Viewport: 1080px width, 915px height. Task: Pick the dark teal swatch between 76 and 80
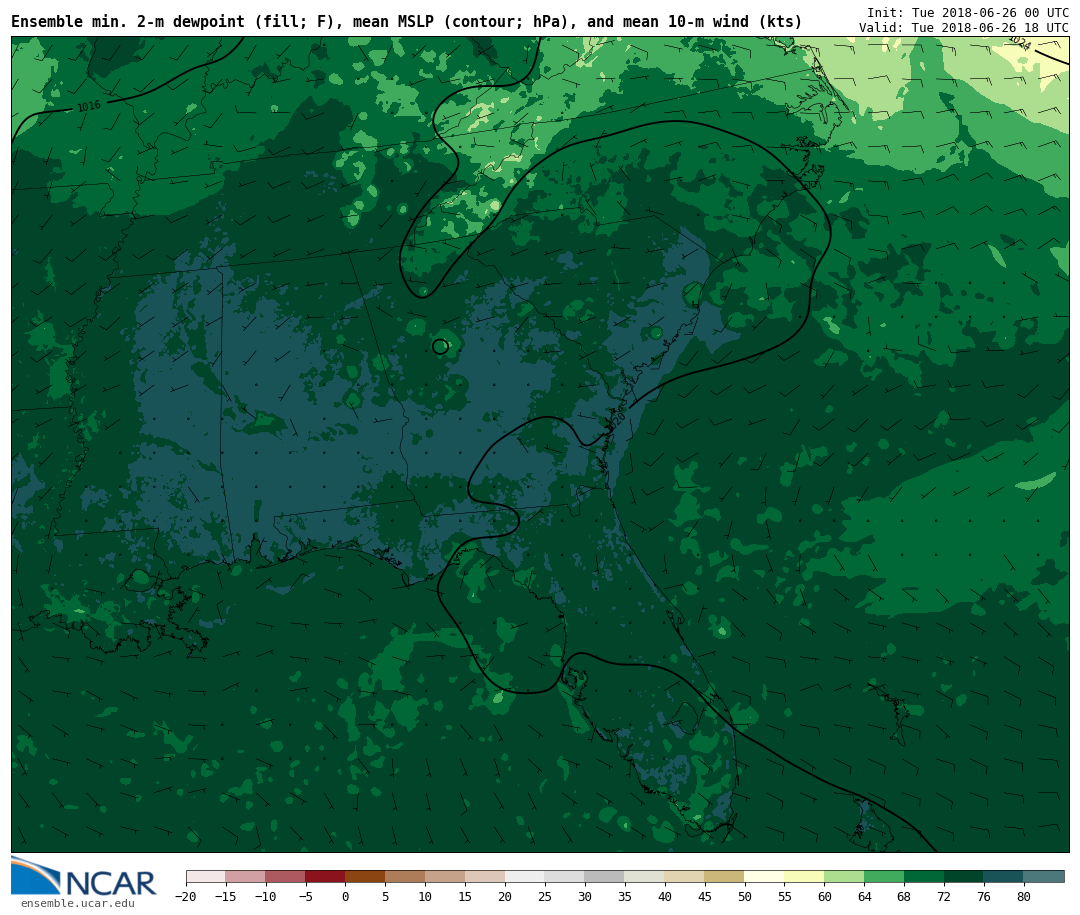1004,877
